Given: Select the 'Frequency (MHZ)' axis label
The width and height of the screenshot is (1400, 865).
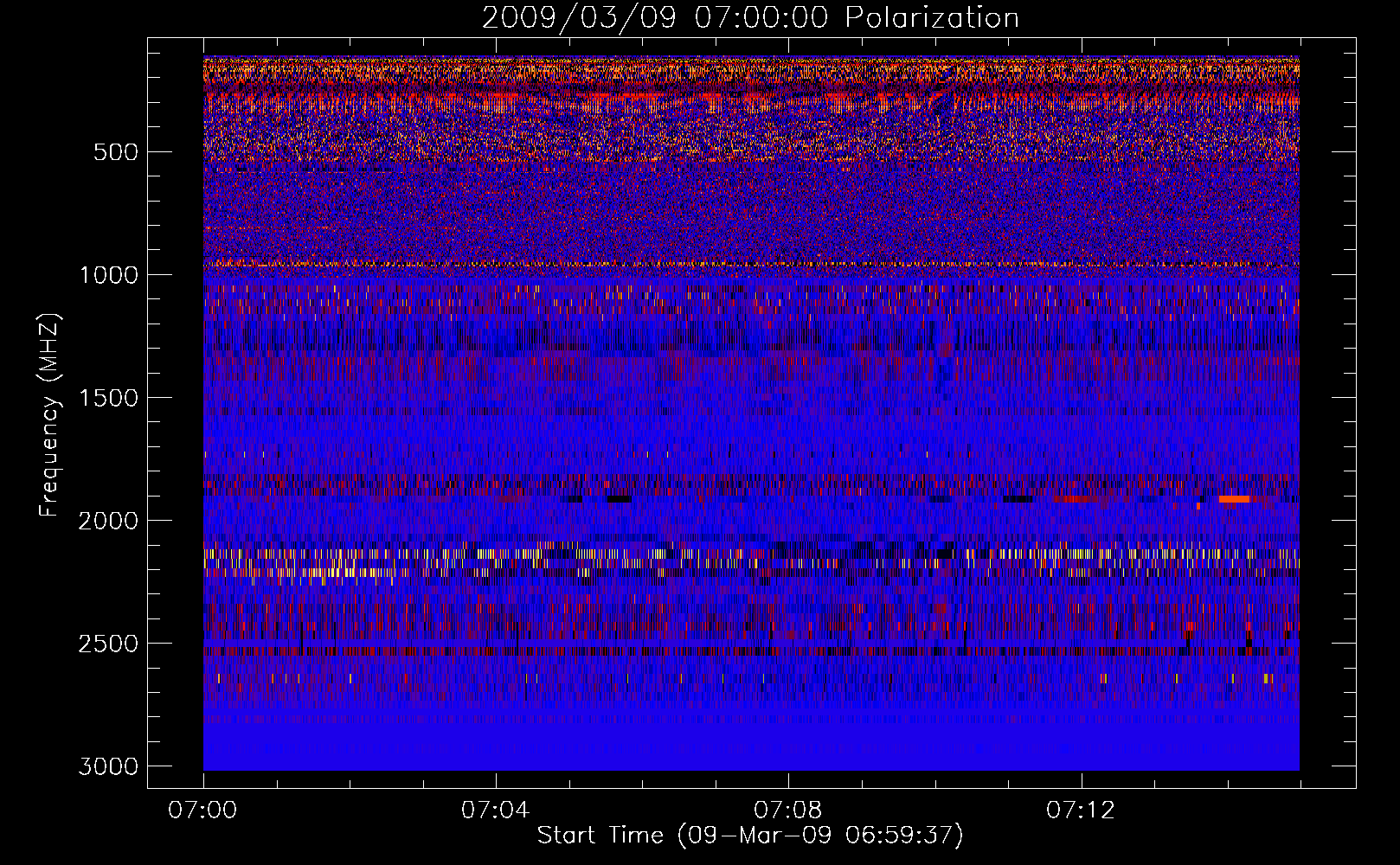Looking at the screenshot, I should pyautogui.click(x=50, y=415).
